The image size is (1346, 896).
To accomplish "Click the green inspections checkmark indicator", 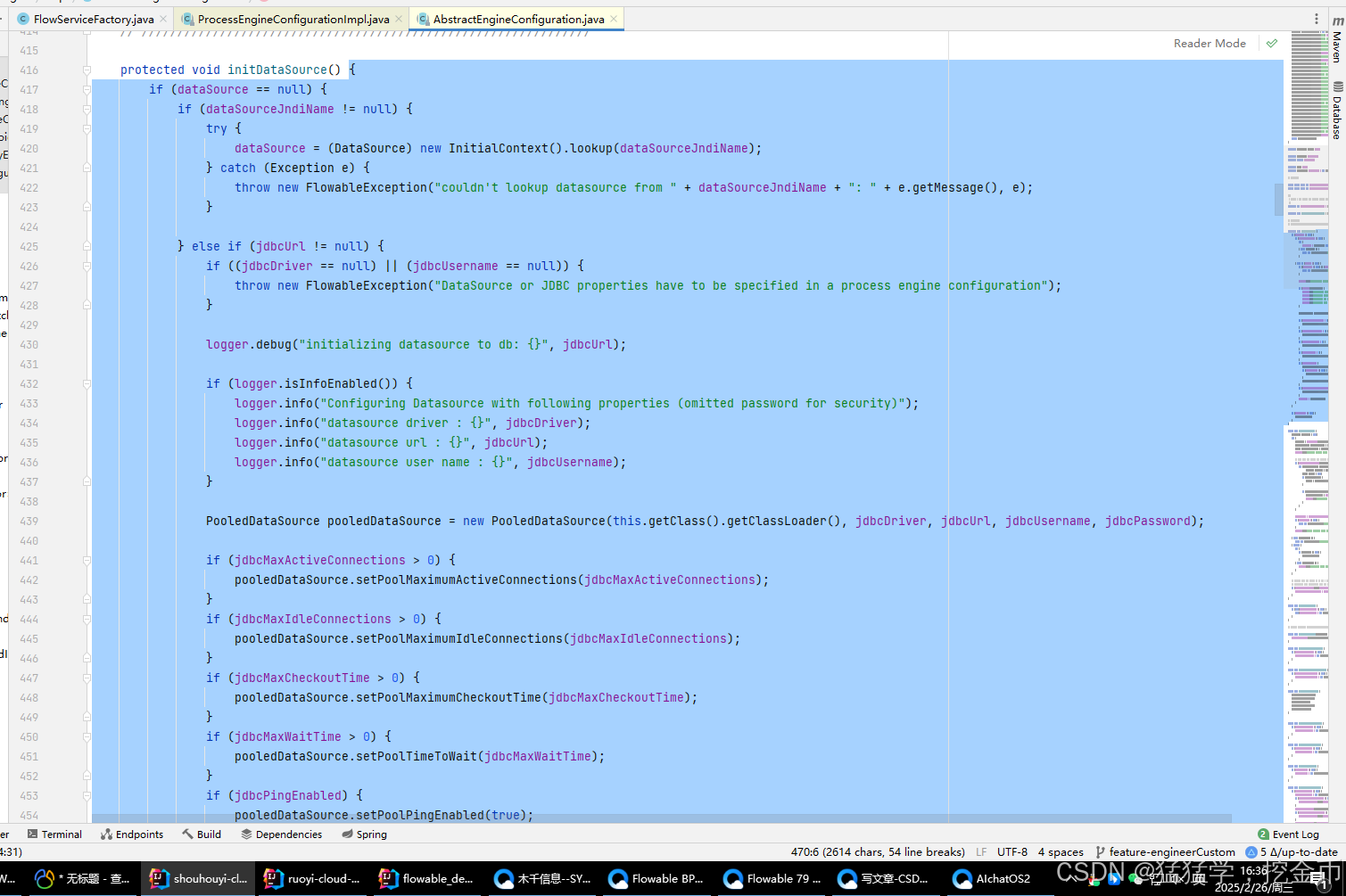I will coord(1271,43).
